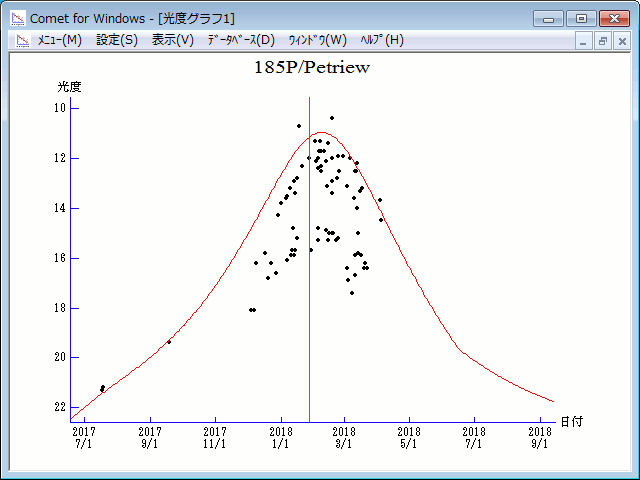This screenshot has width=640, height=480.
Task: Click the magnitude 22 tick label
Action: [61, 407]
